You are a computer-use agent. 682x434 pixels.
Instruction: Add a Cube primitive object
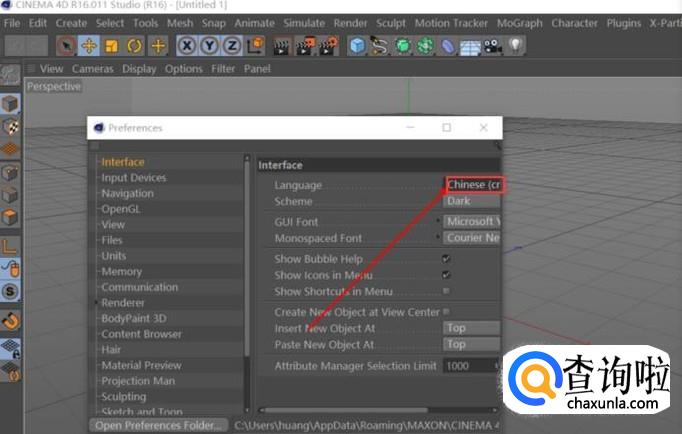(357, 45)
